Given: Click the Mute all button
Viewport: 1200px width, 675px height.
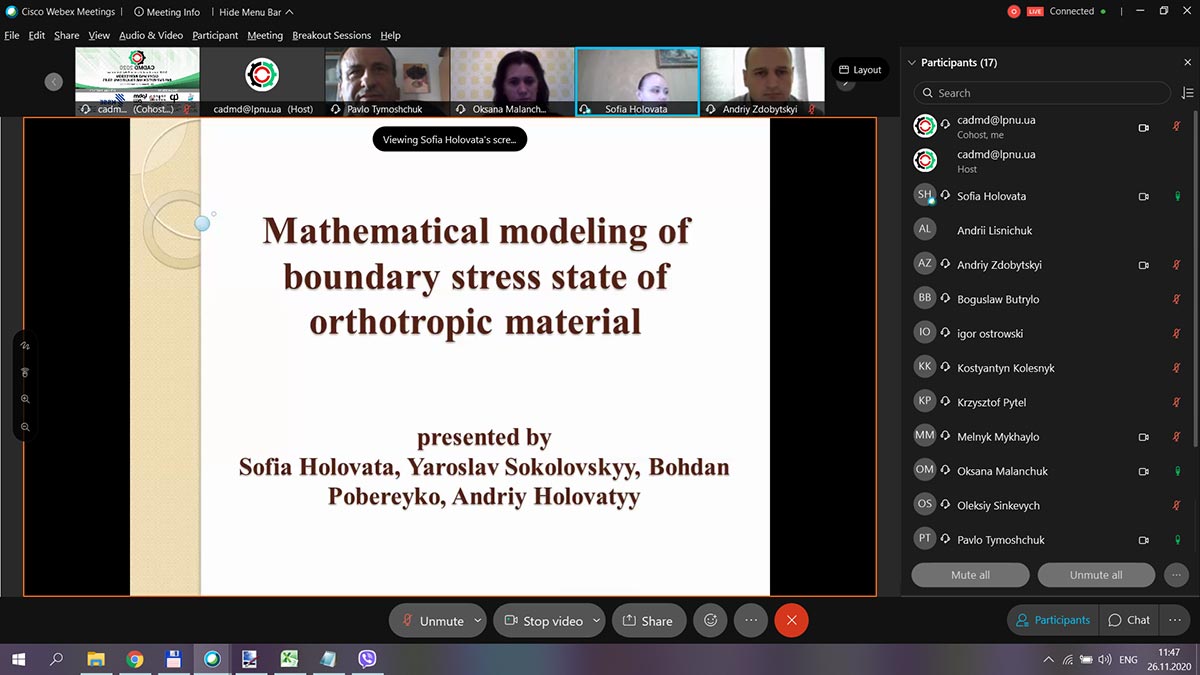Looking at the screenshot, I should (970, 575).
